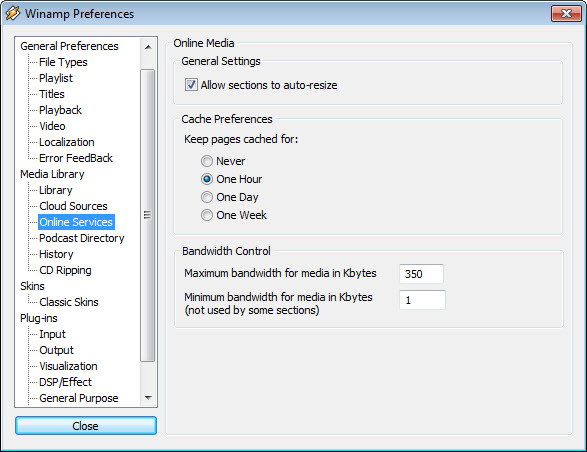Open File Types preferences
587x452 pixels.
point(63,62)
